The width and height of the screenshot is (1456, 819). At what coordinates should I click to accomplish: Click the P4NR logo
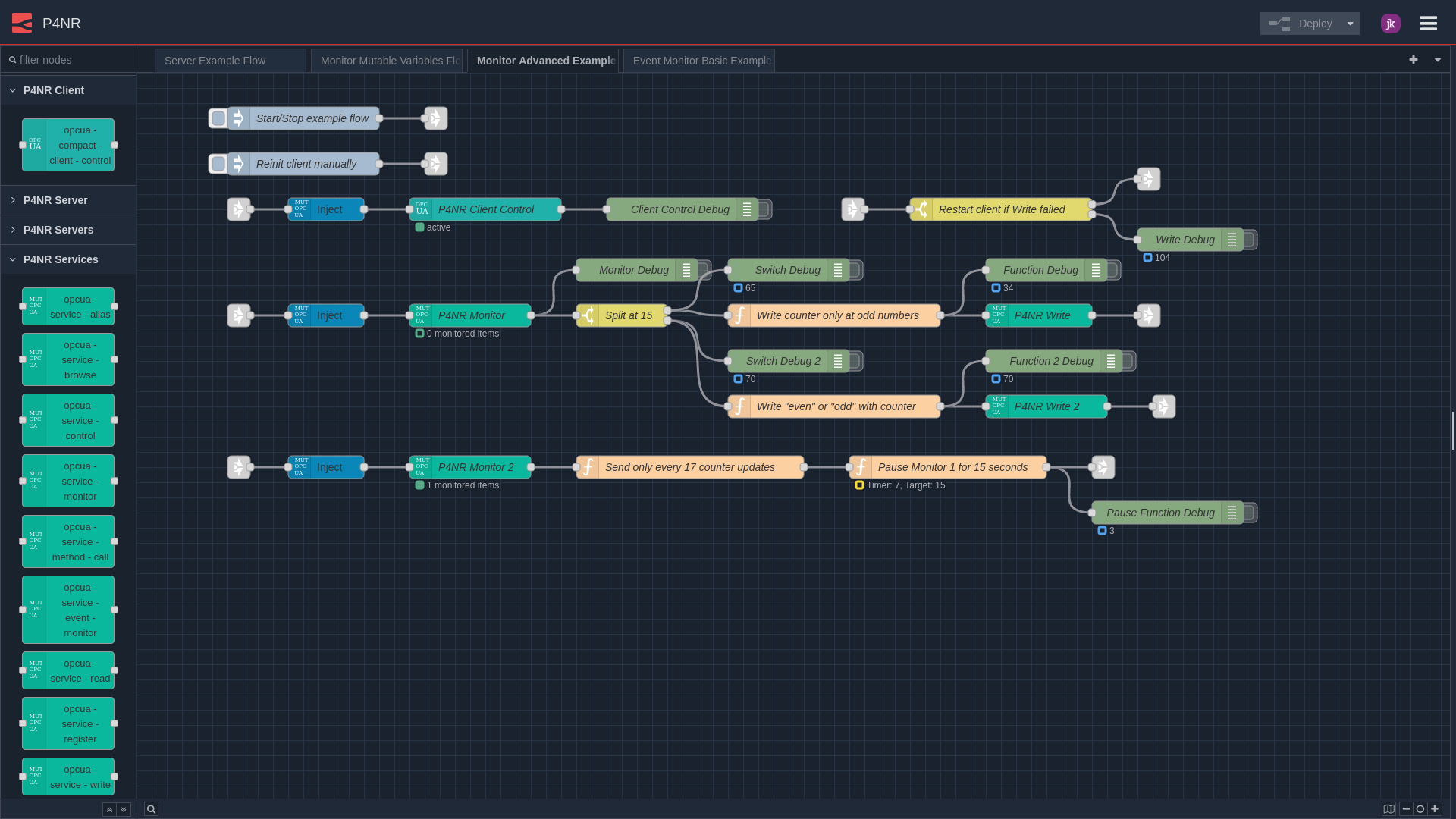(22, 23)
